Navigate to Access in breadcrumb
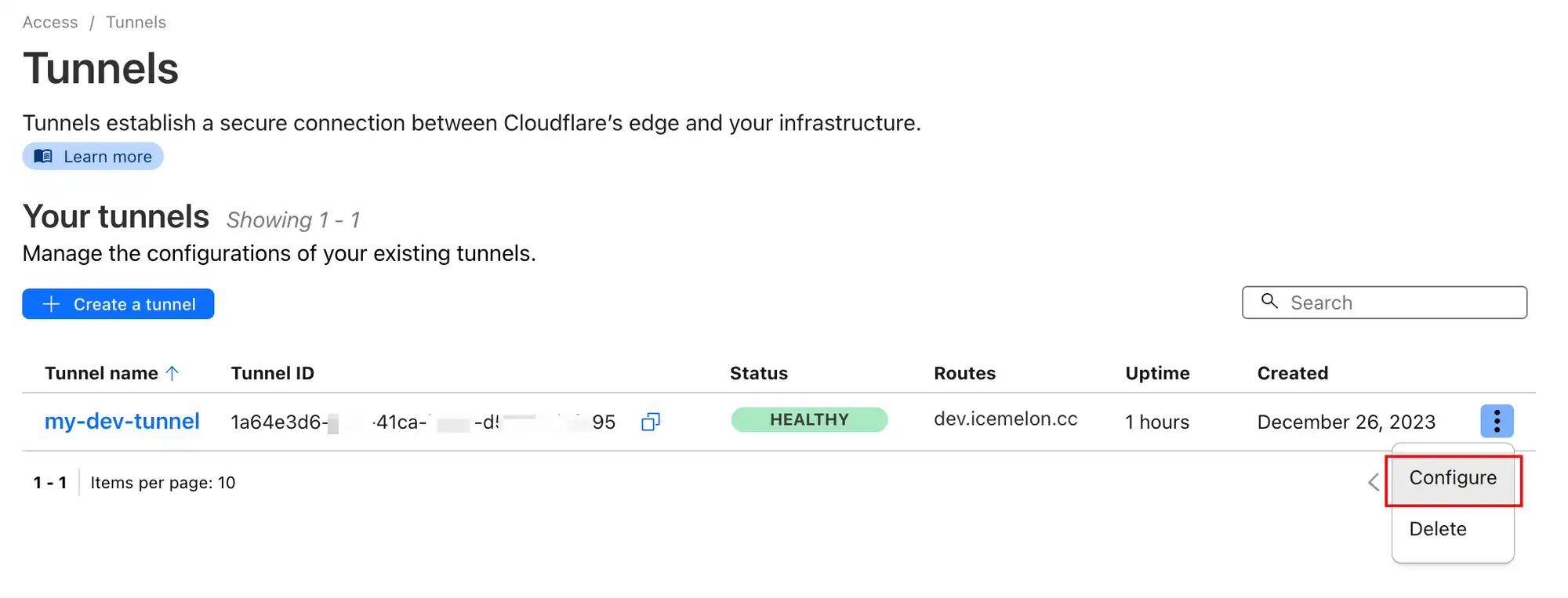 click(50, 22)
